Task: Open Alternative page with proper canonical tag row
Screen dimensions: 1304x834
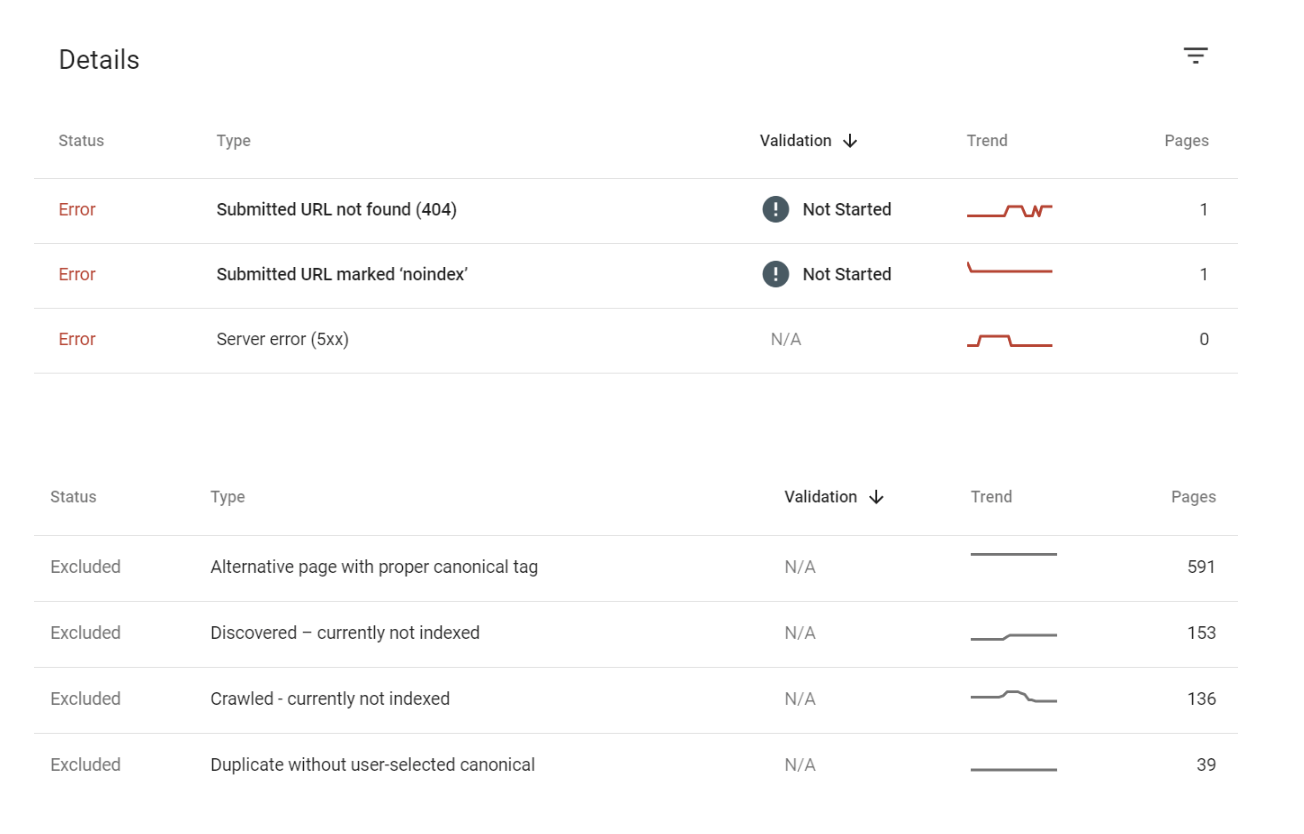Action: pos(636,568)
